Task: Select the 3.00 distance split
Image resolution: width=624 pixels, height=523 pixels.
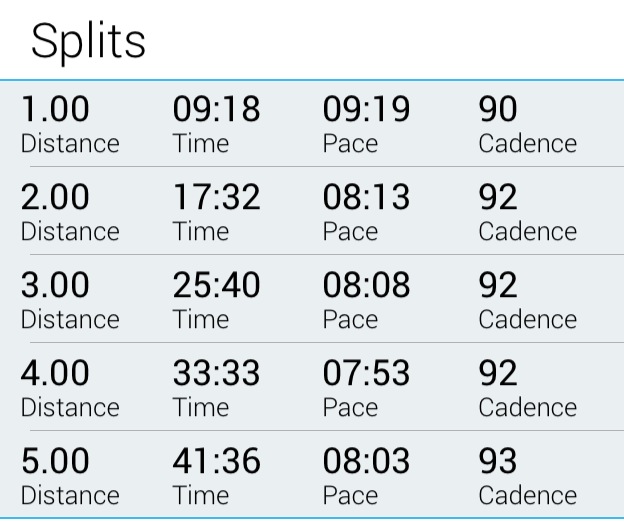Action: [x=55, y=285]
